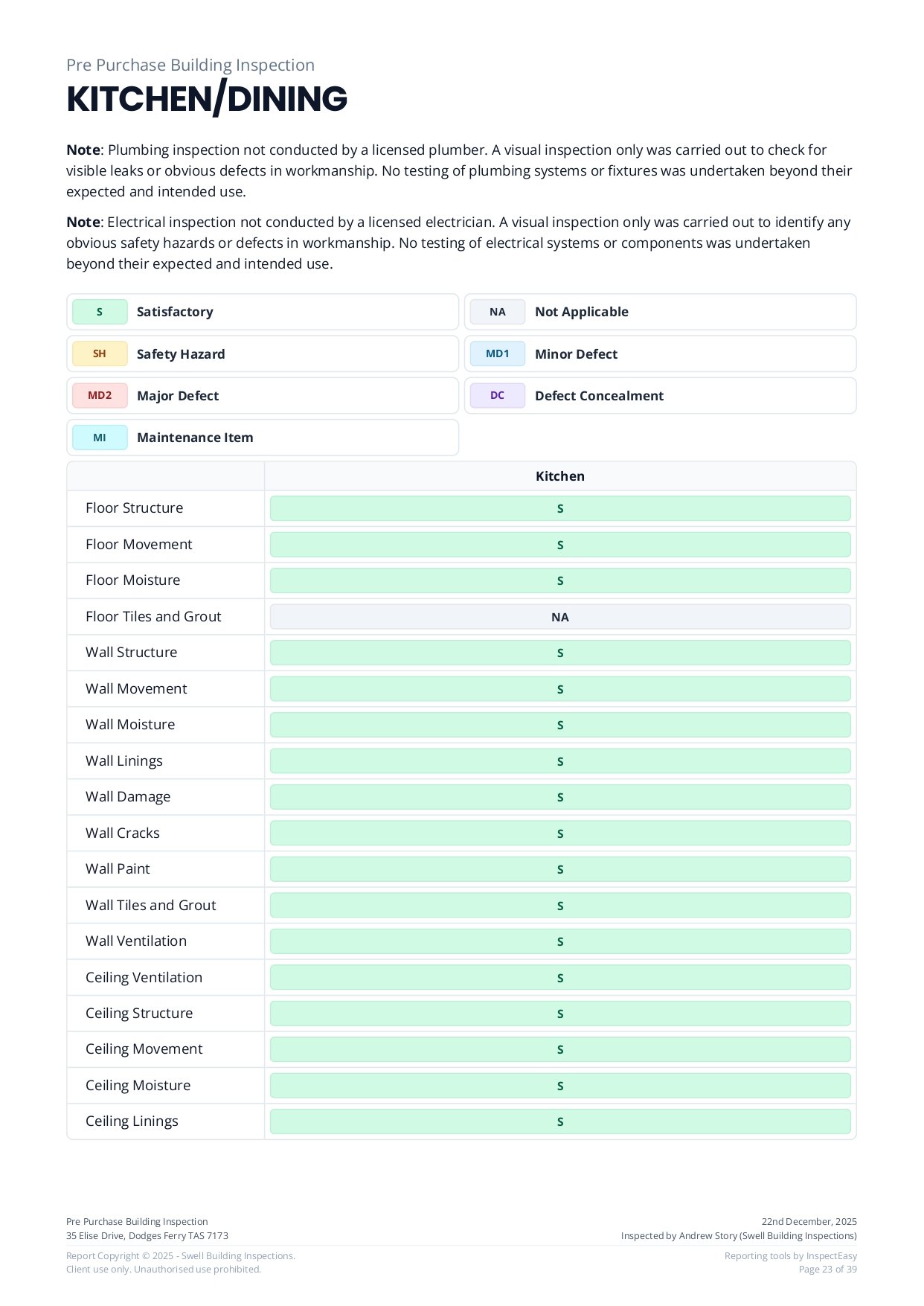Screen dimensions: 924x1306
Task: Click the cyan MI Maintenance Item badge
Action: [x=100, y=438]
